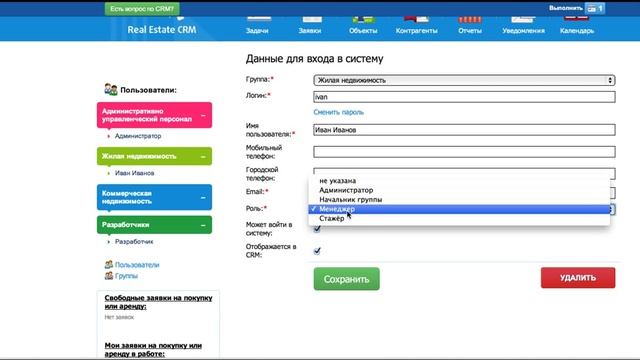Open the Календарь section
Image resolution: width=640 pixels, height=360 pixels.
(x=577, y=25)
